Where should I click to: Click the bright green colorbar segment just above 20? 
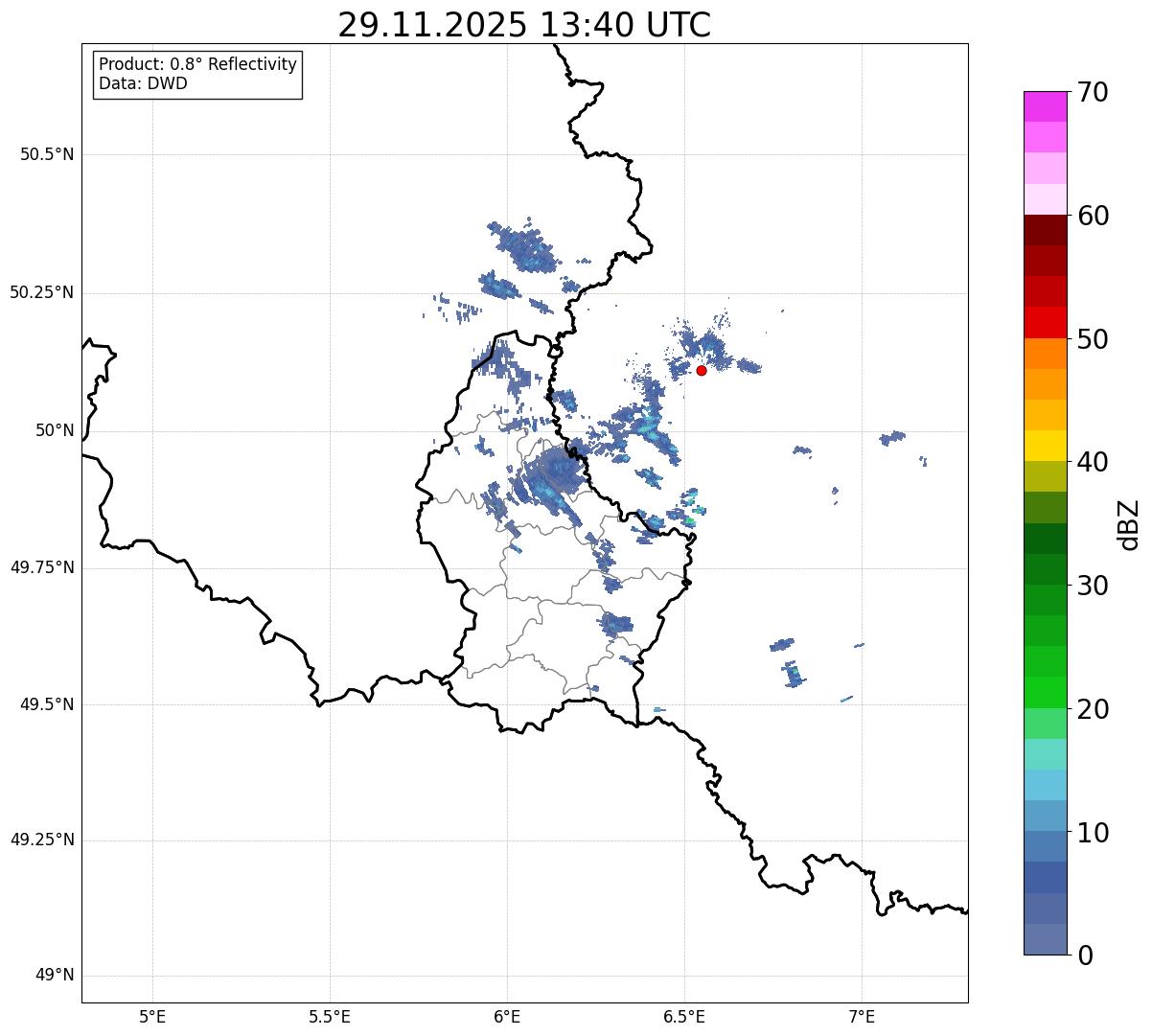point(1045,693)
